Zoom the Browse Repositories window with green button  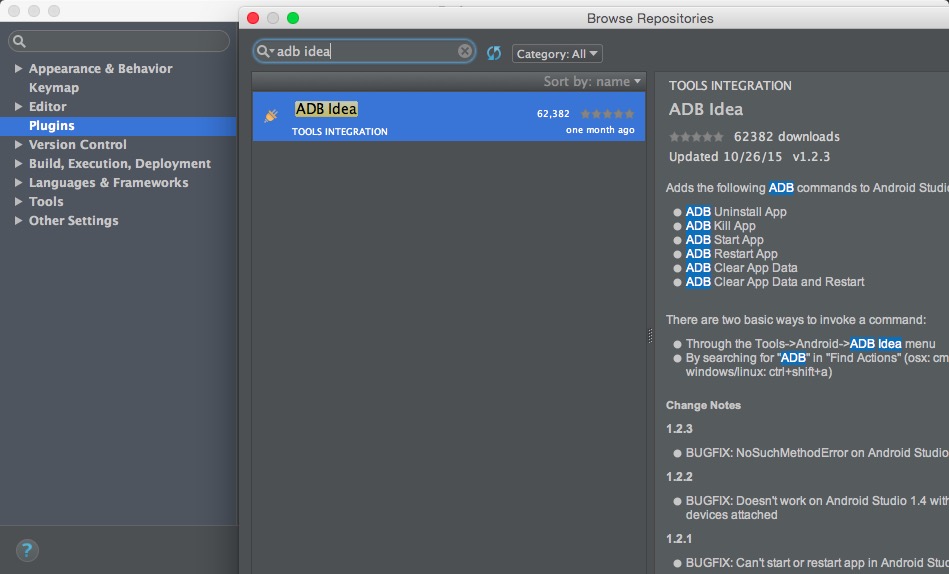(x=293, y=18)
